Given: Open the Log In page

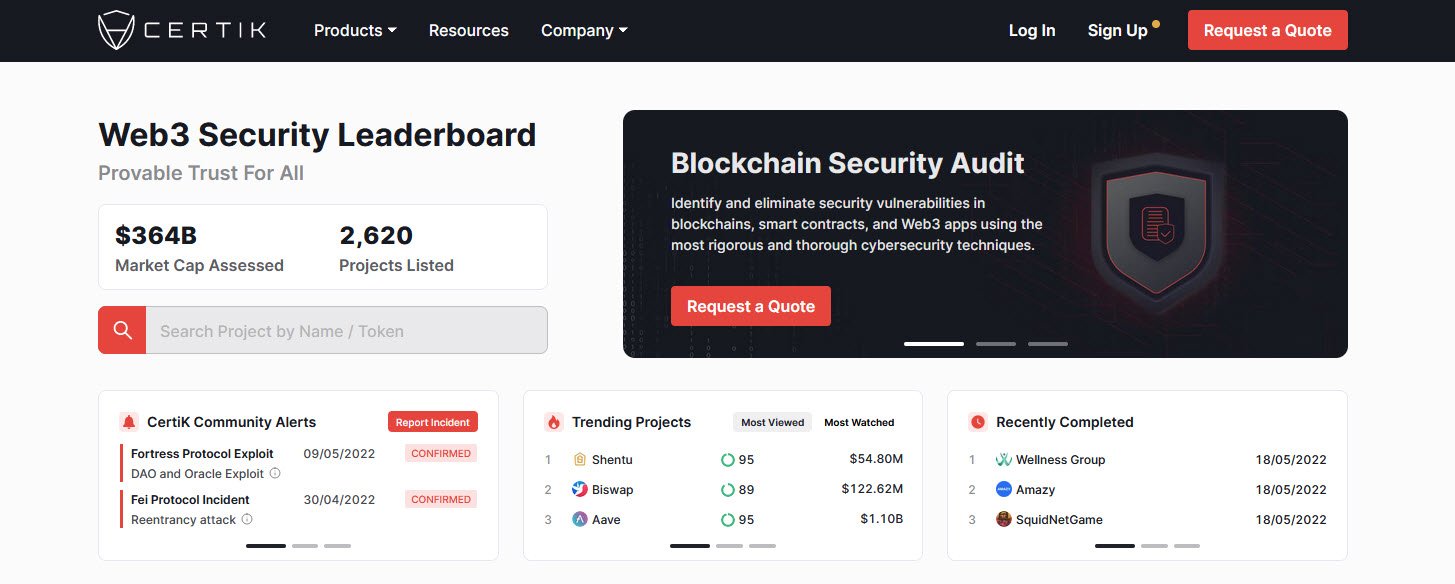Looking at the screenshot, I should click(x=1031, y=30).
